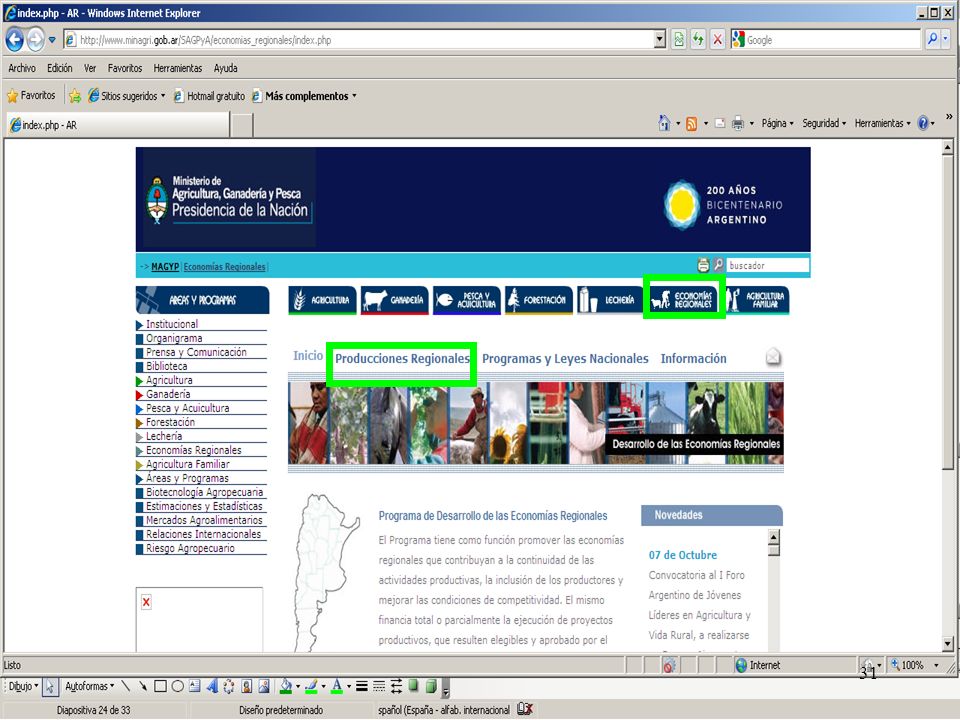Click the magnifier search button next to Google box
960x720 pixels.
[932, 39]
